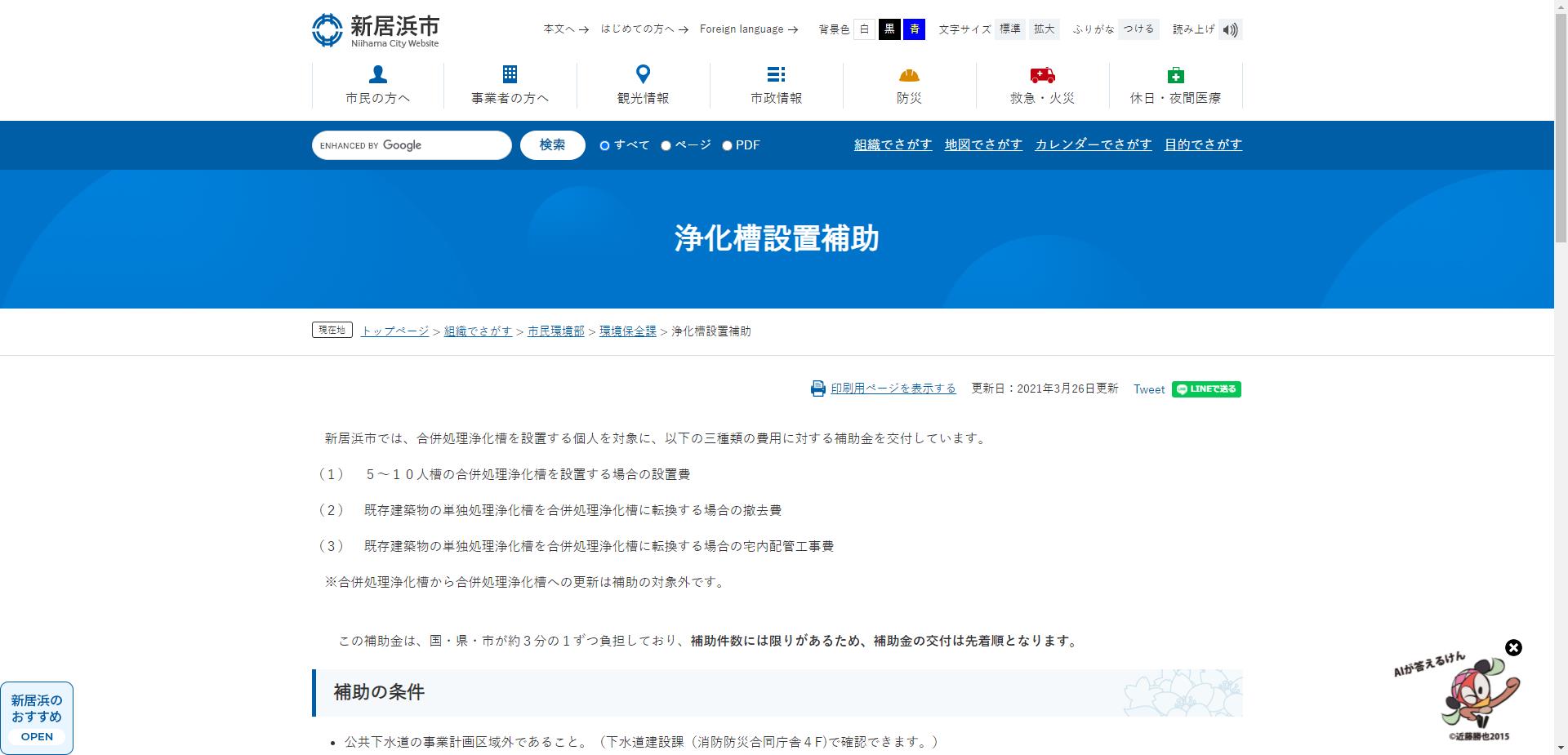
Task: Click the 読み上げ speaker icon
Action: (1231, 29)
